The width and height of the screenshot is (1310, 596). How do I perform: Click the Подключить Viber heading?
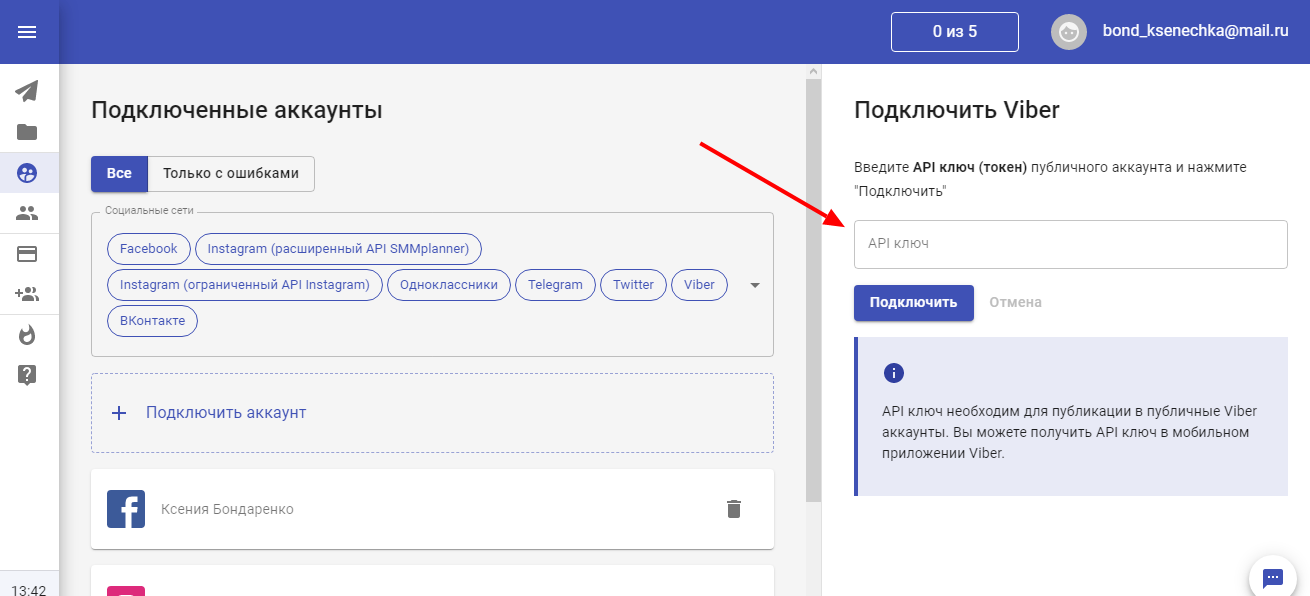click(x=957, y=110)
